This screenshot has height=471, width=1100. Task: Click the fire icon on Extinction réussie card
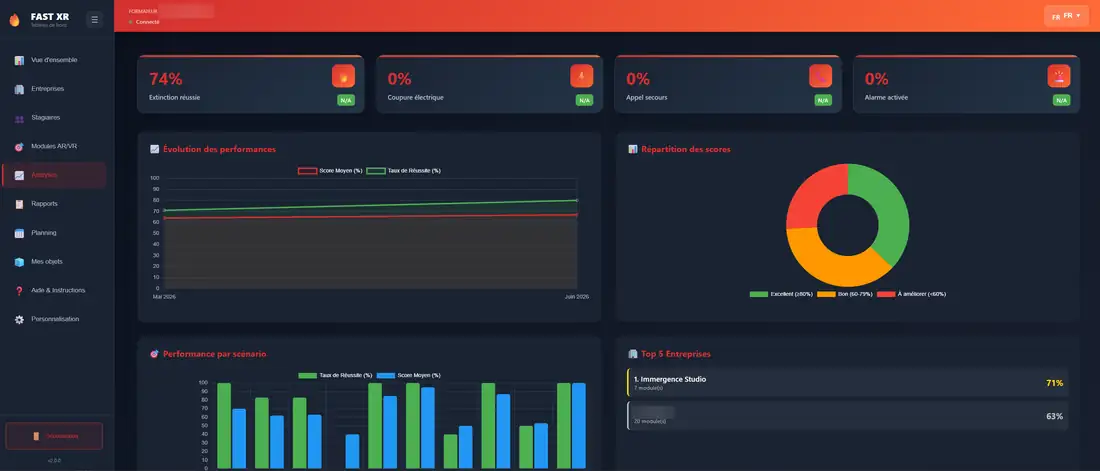click(344, 76)
